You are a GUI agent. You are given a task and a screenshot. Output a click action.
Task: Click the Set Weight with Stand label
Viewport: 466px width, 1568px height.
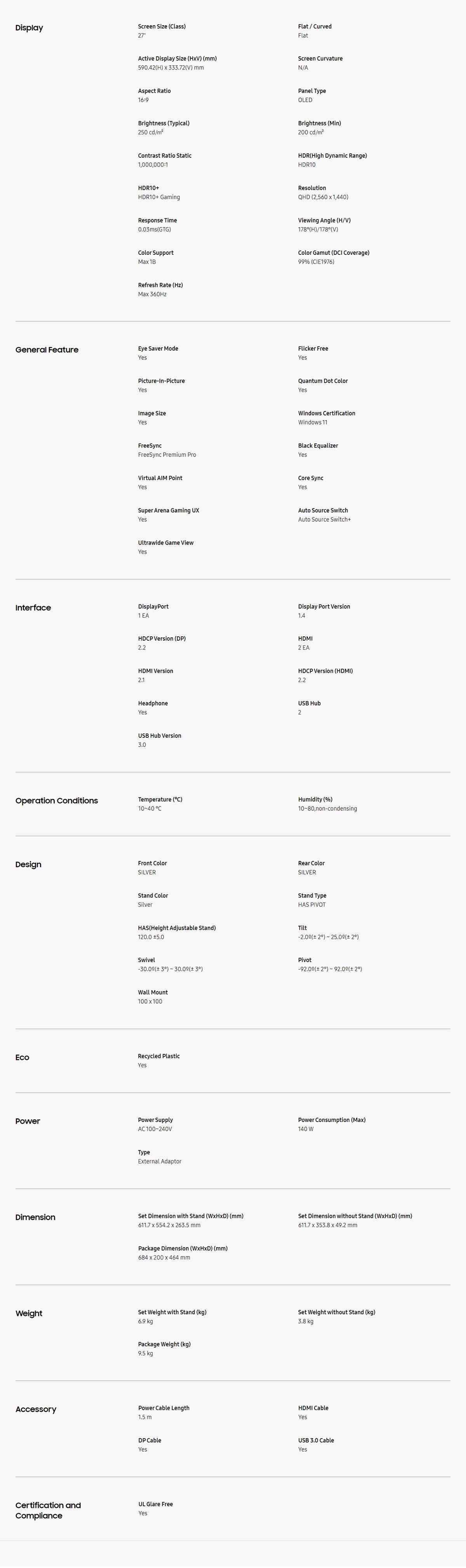[172, 1312]
